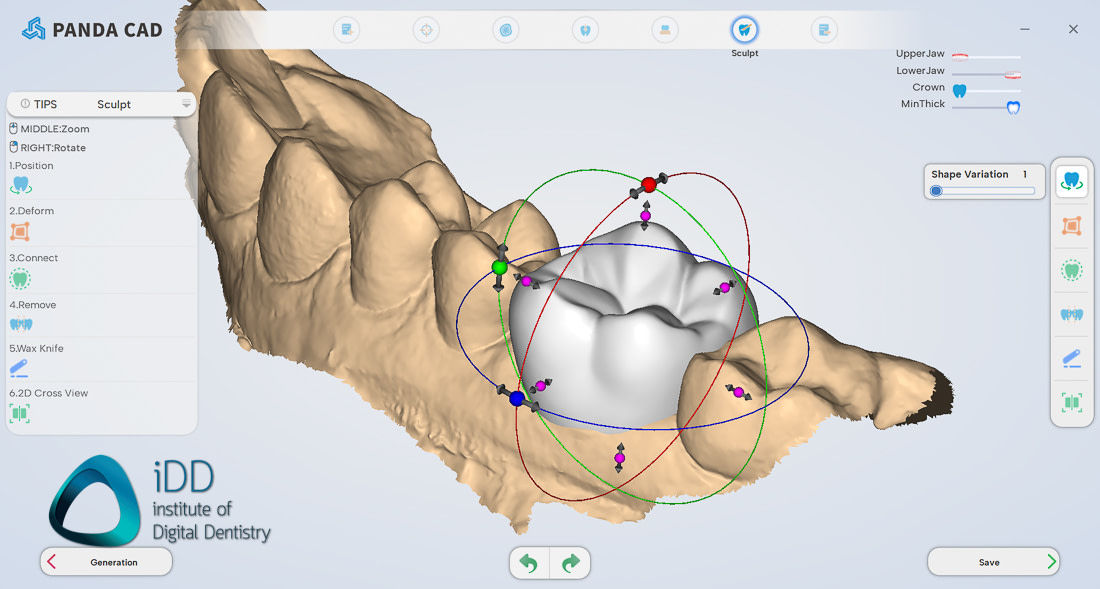The height and width of the screenshot is (589, 1100).
Task: Pick the Wax Knife tool in the right toolbar
Action: pyautogui.click(x=1072, y=358)
